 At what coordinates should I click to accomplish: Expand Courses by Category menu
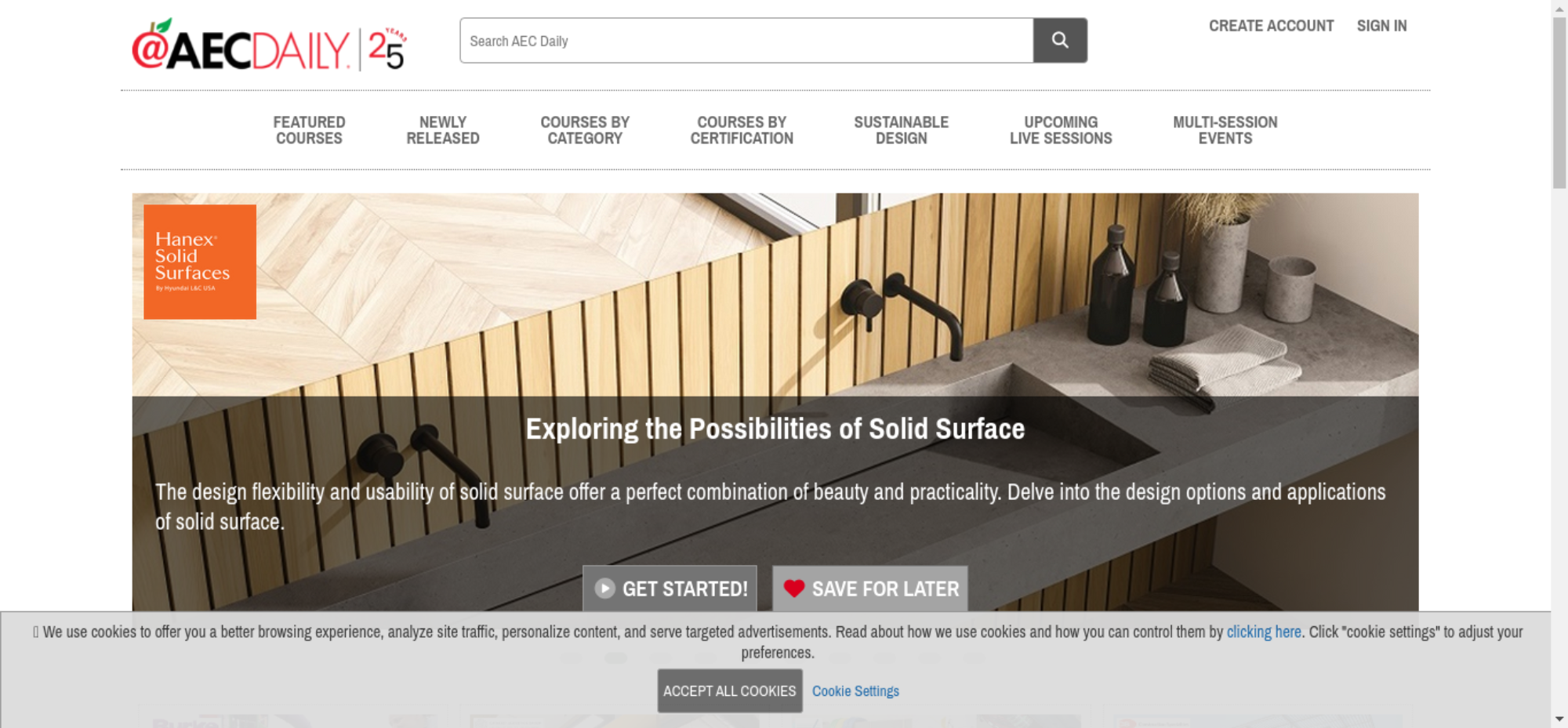tap(585, 130)
